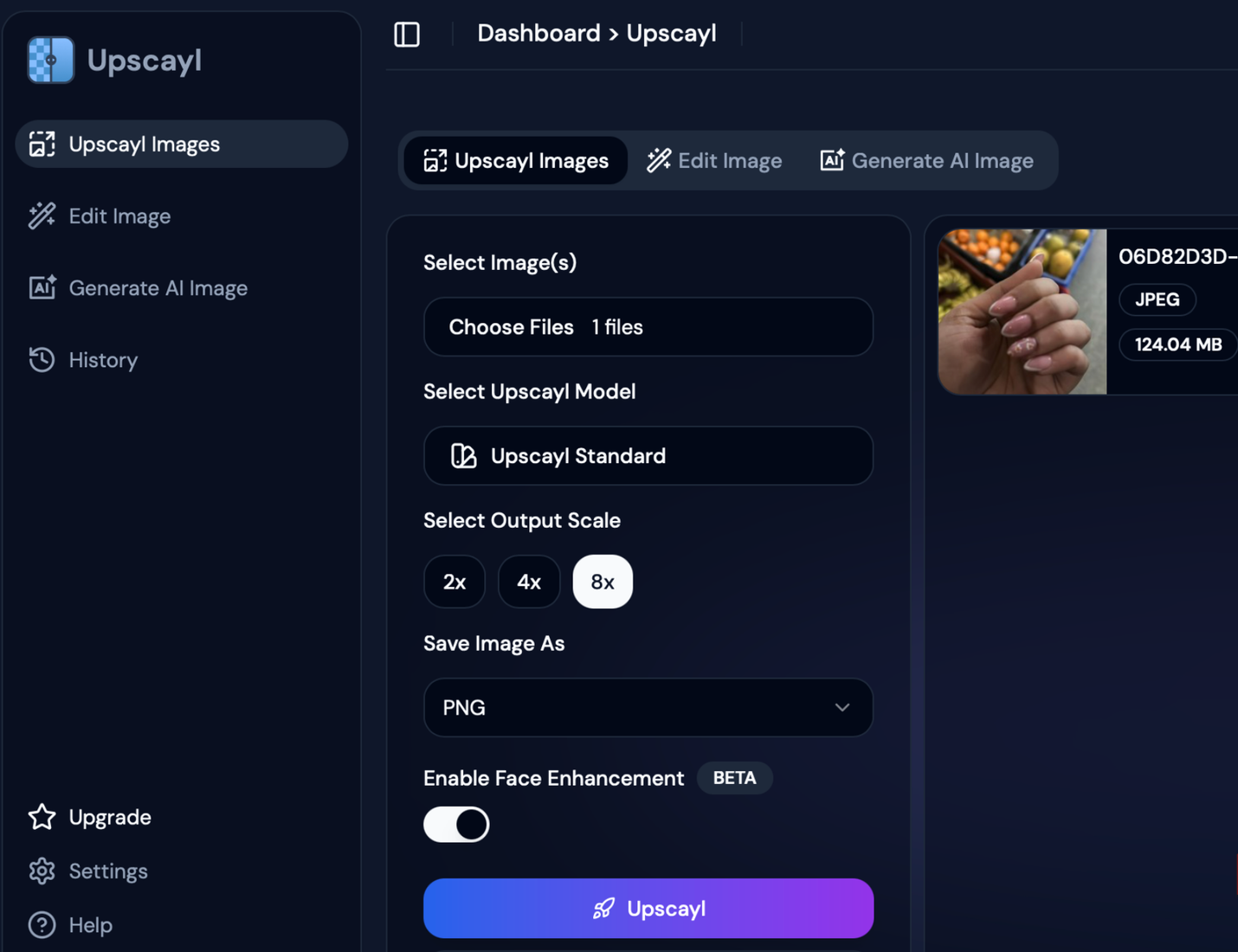Select 4x output scale
This screenshot has width=1238, height=952.
[x=529, y=582]
